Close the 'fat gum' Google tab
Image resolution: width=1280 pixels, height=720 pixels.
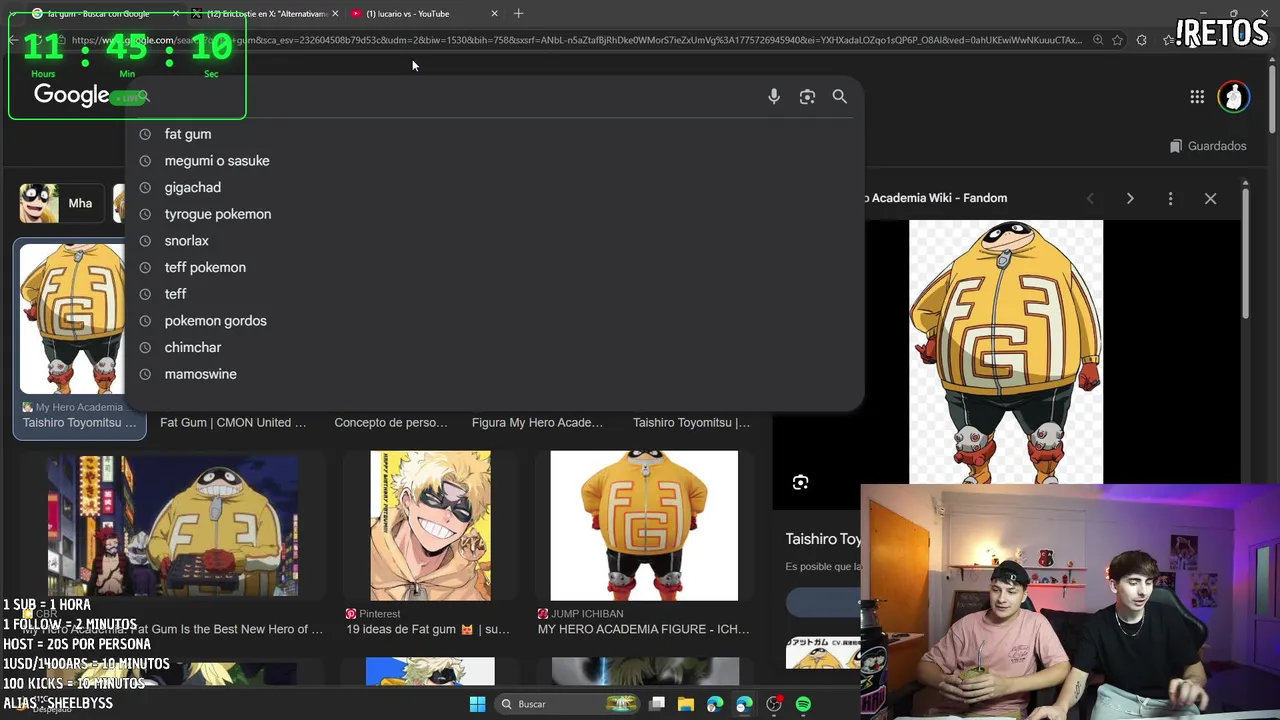coord(176,14)
